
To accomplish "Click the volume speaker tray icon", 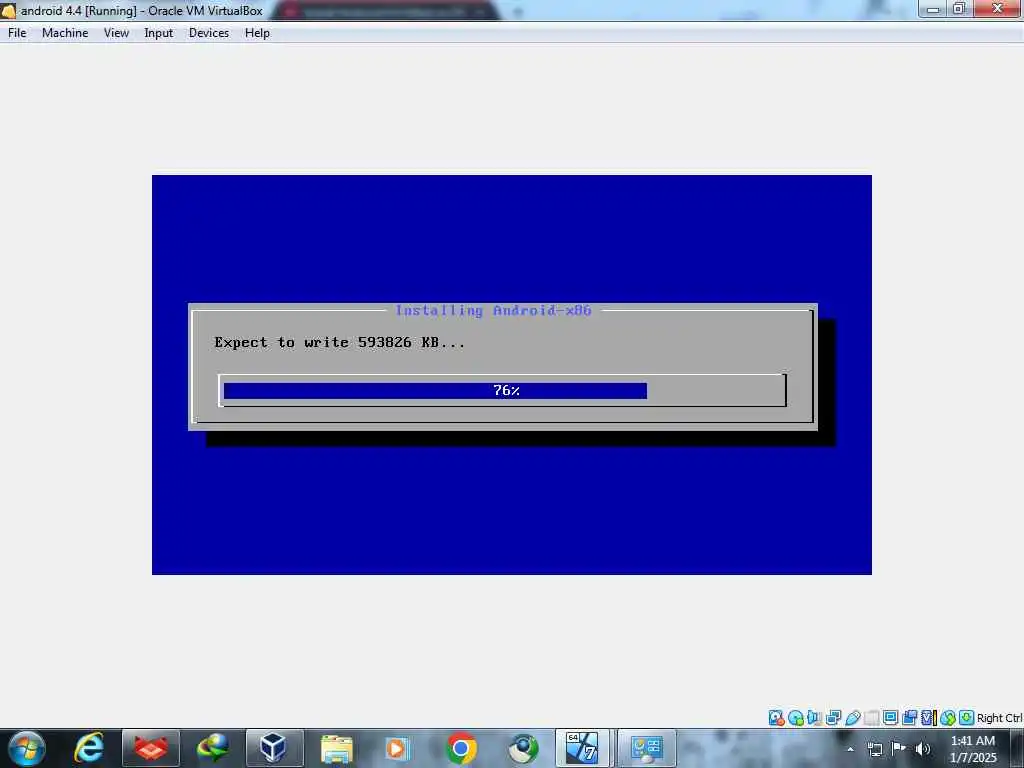I will (922, 749).
